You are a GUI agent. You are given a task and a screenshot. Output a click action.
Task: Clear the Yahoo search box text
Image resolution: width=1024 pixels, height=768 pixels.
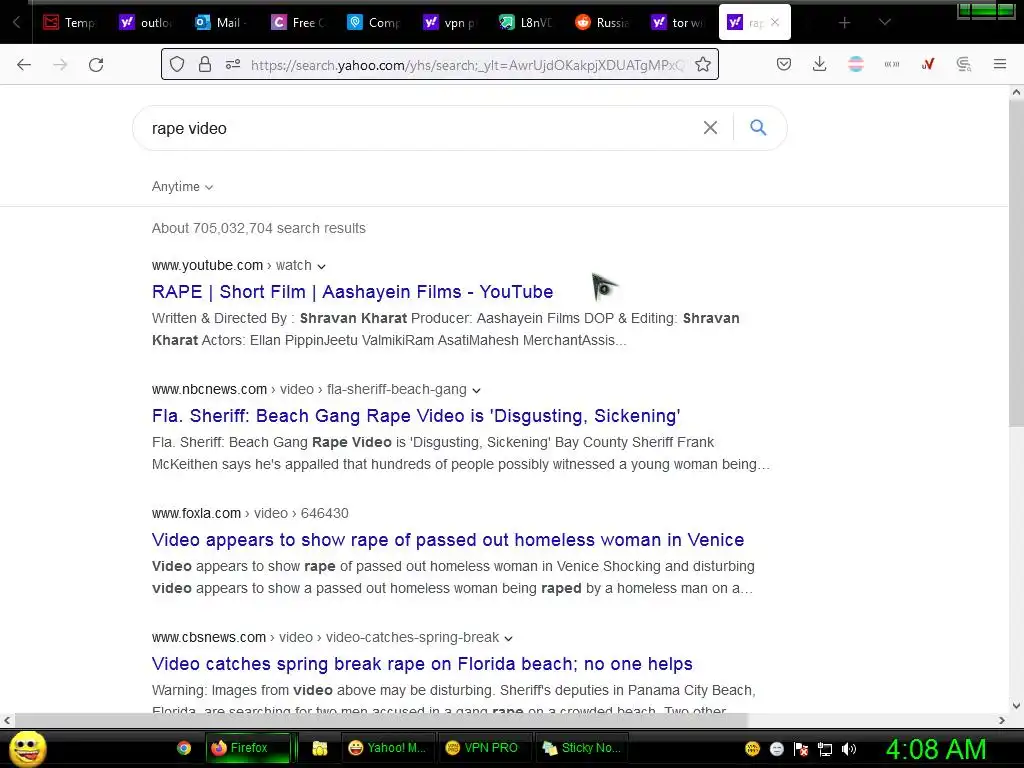click(710, 127)
